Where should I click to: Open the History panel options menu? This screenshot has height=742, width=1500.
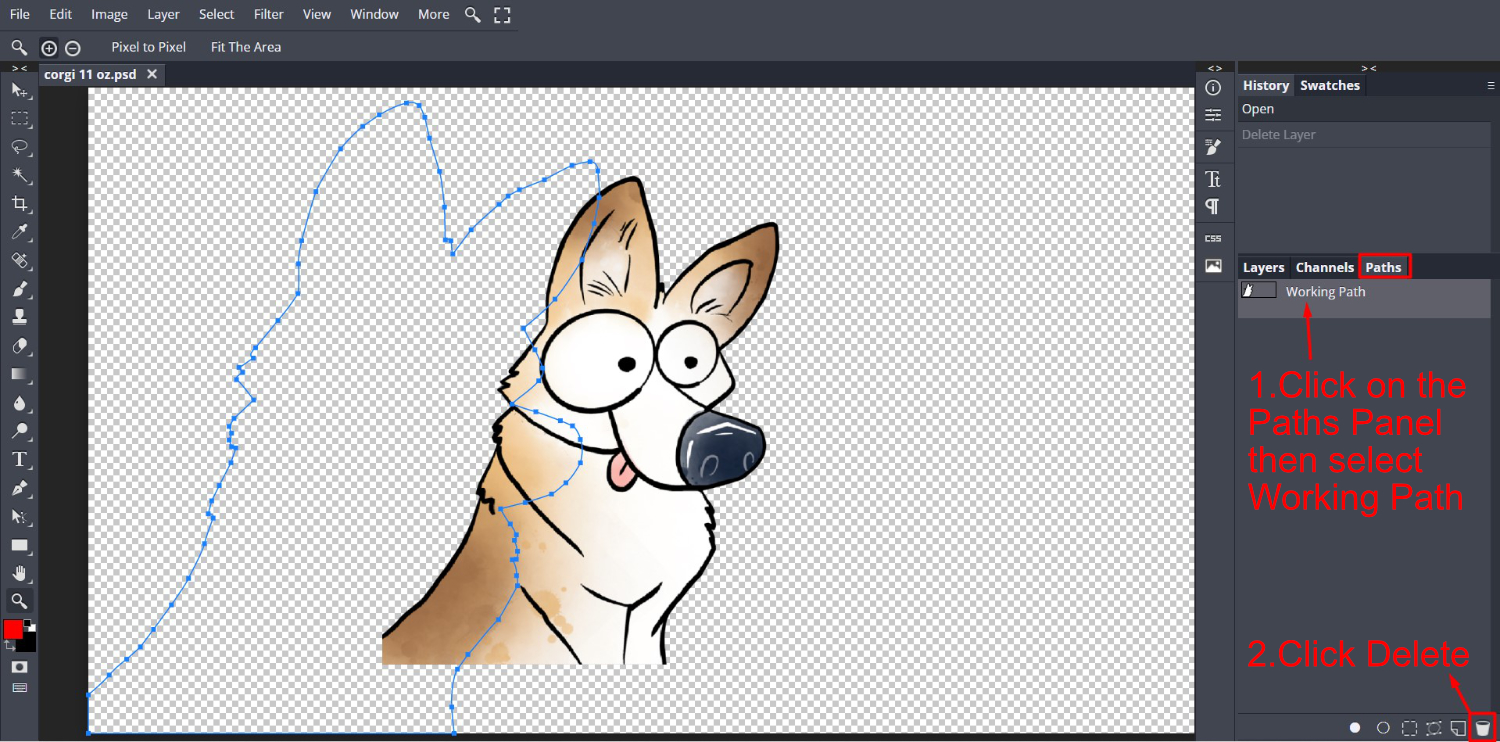1490,86
